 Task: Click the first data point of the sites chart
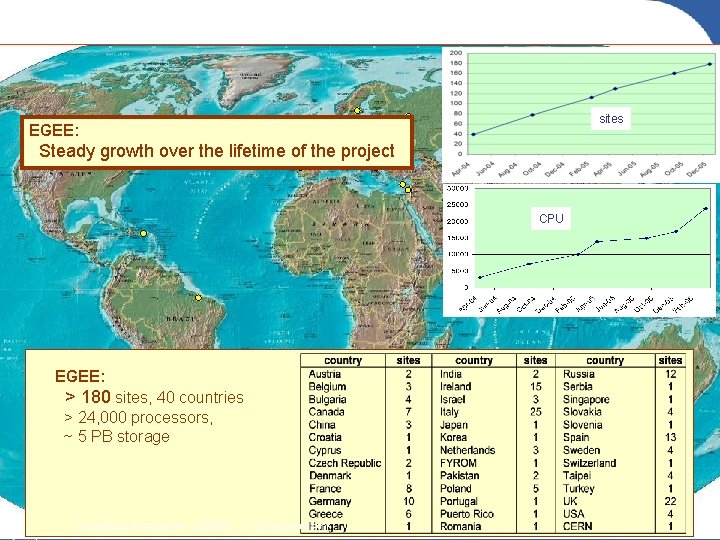[473, 135]
